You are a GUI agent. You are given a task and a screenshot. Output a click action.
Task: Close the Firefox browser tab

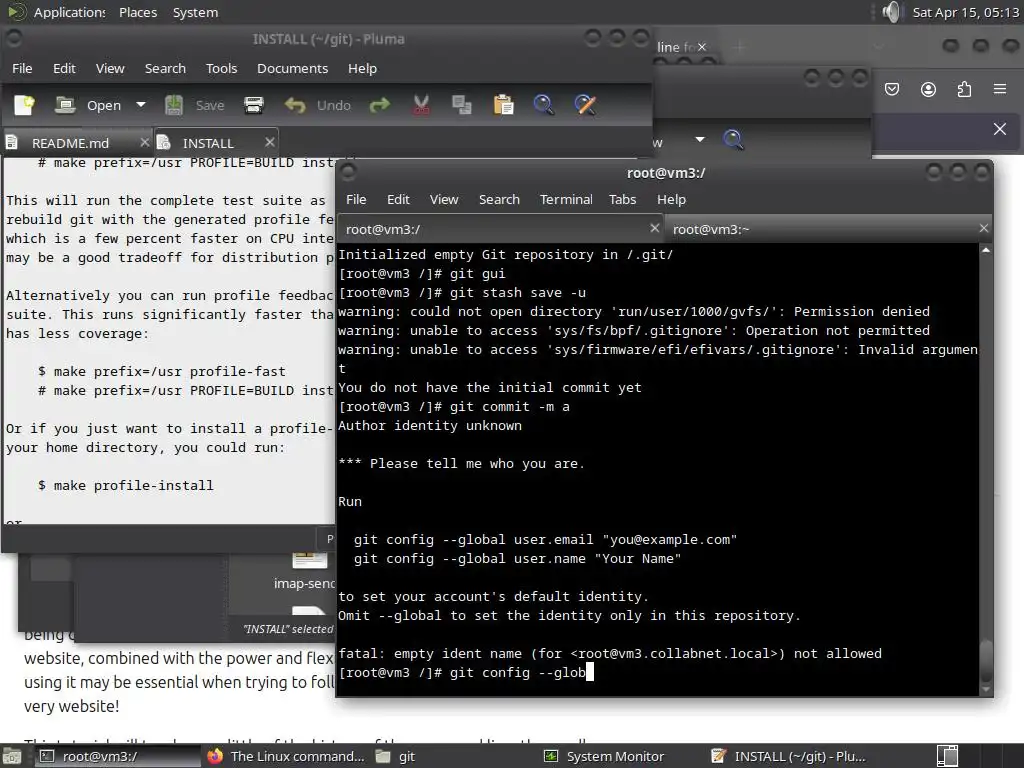[x=701, y=47]
